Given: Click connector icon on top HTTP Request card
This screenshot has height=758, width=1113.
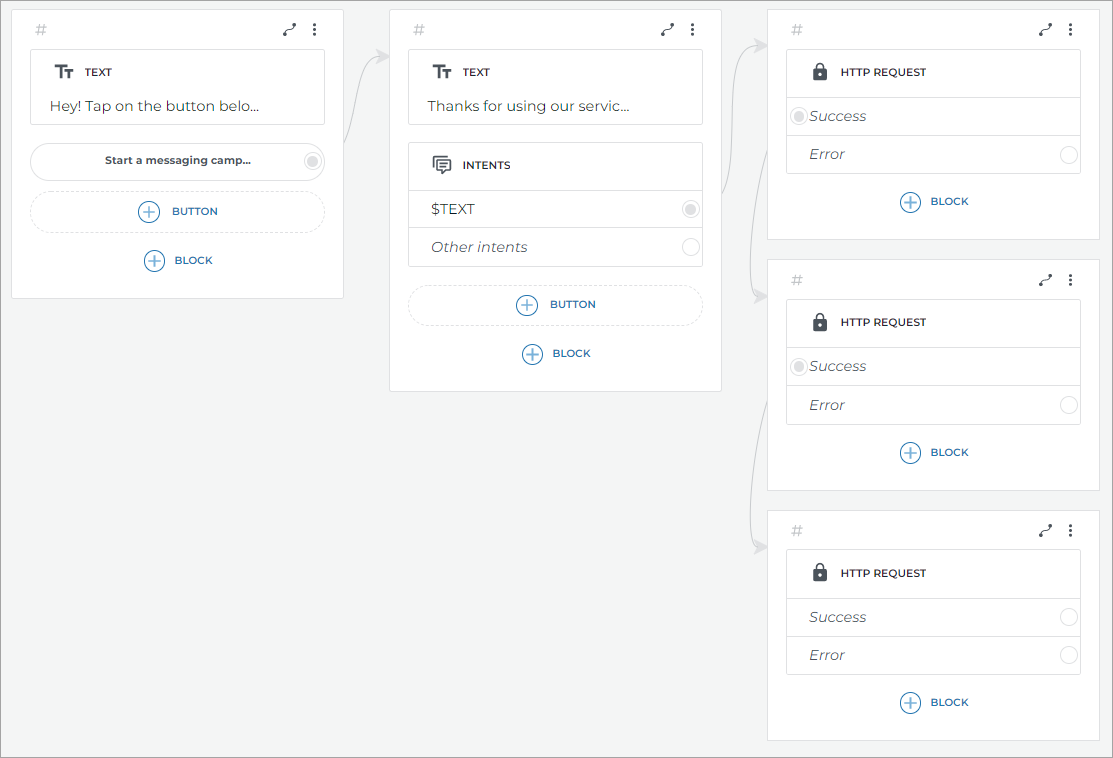Looking at the screenshot, I should (1046, 30).
